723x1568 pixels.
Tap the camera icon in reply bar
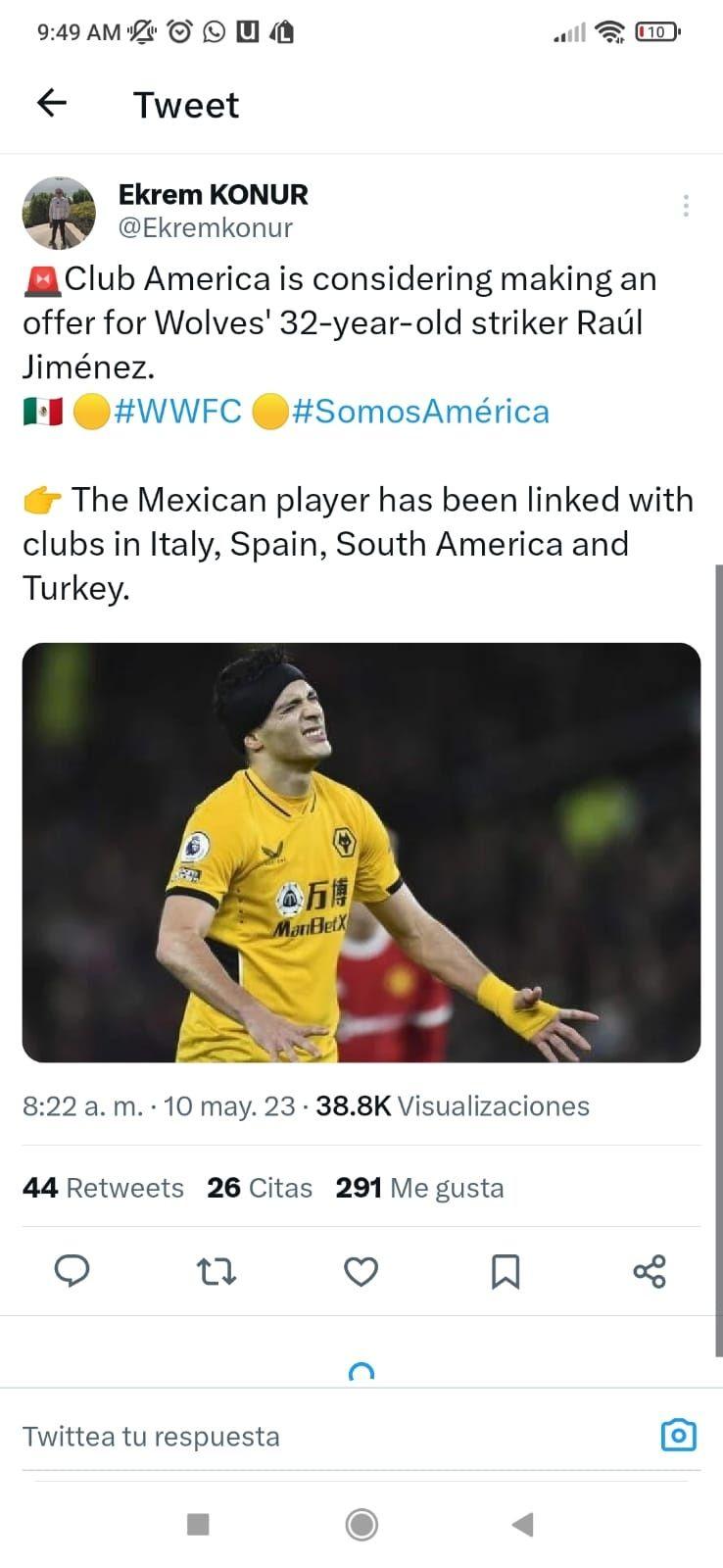coord(678,1436)
